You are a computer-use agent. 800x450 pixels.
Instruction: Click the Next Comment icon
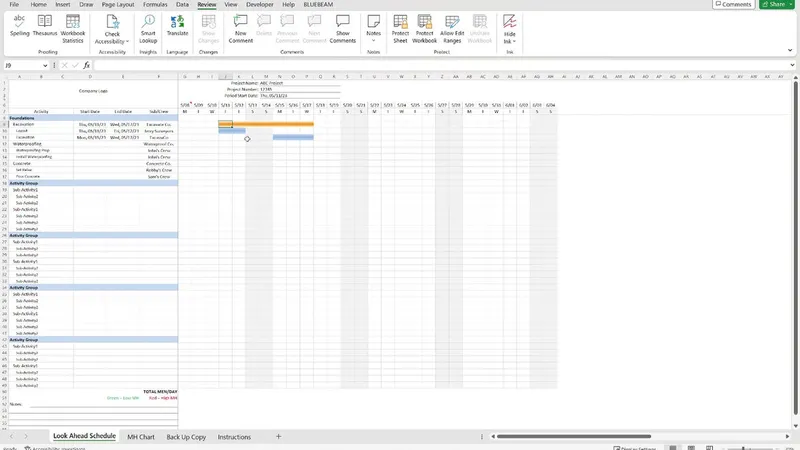click(314, 21)
